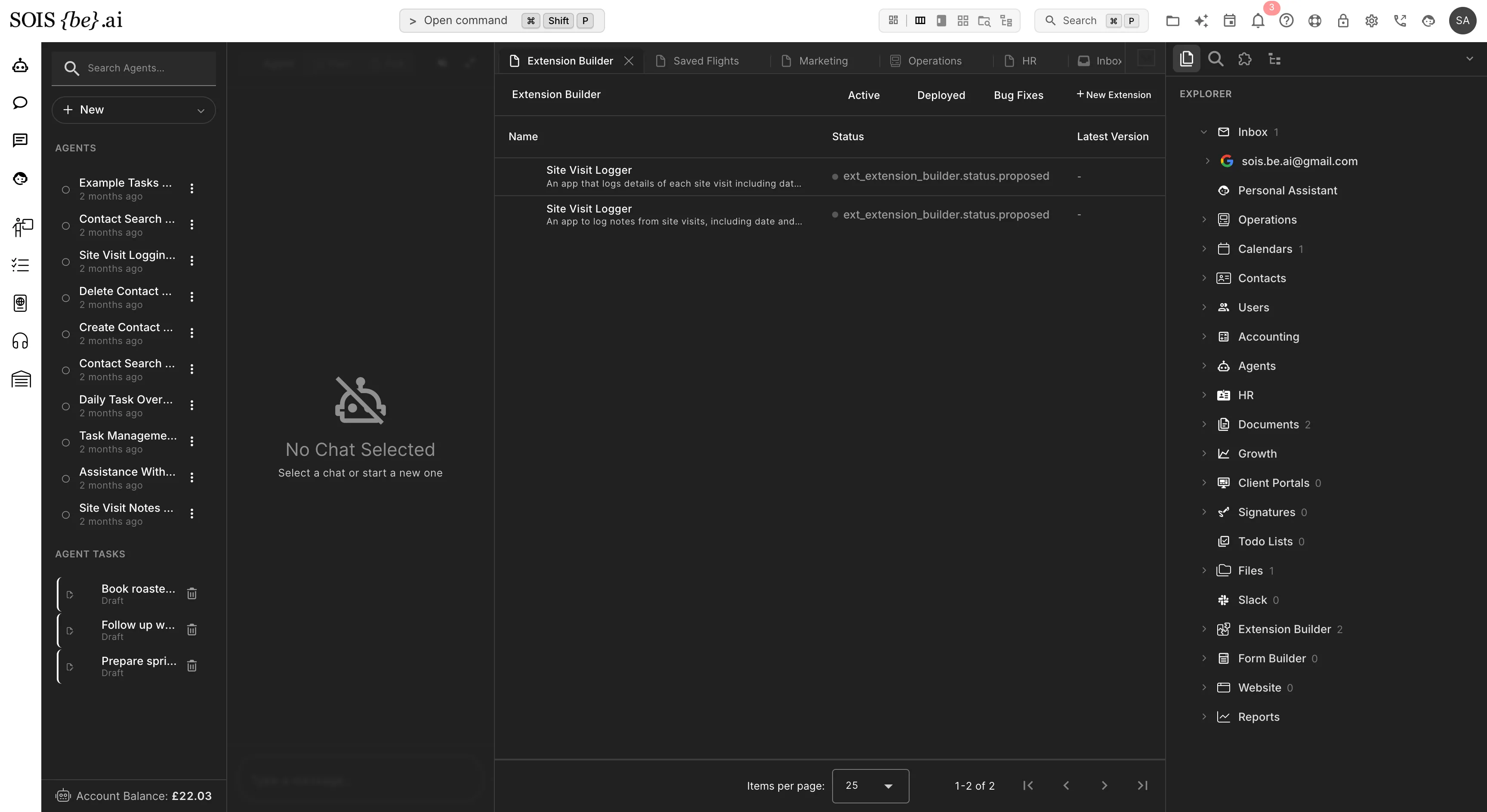Click the New Extension button

coord(1114,95)
